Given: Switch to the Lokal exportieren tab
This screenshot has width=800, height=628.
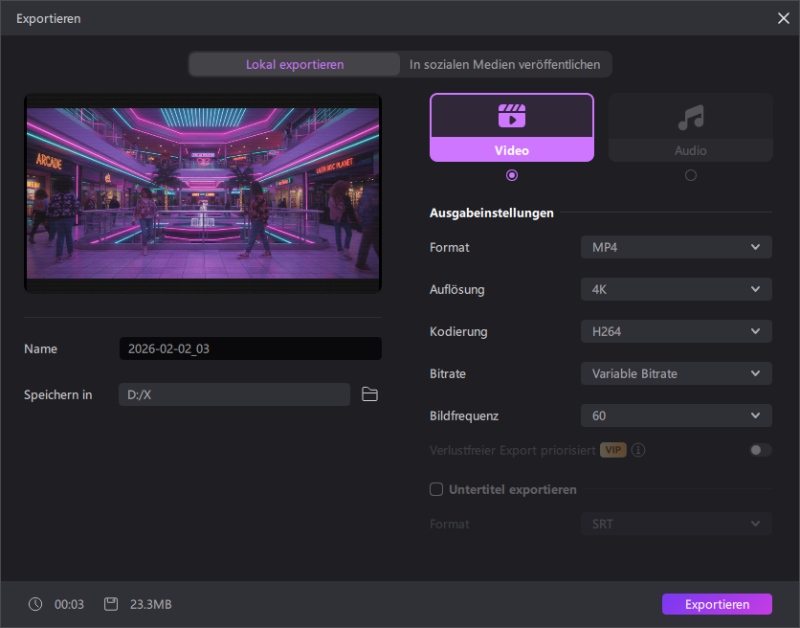Looking at the screenshot, I should tap(295, 65).
